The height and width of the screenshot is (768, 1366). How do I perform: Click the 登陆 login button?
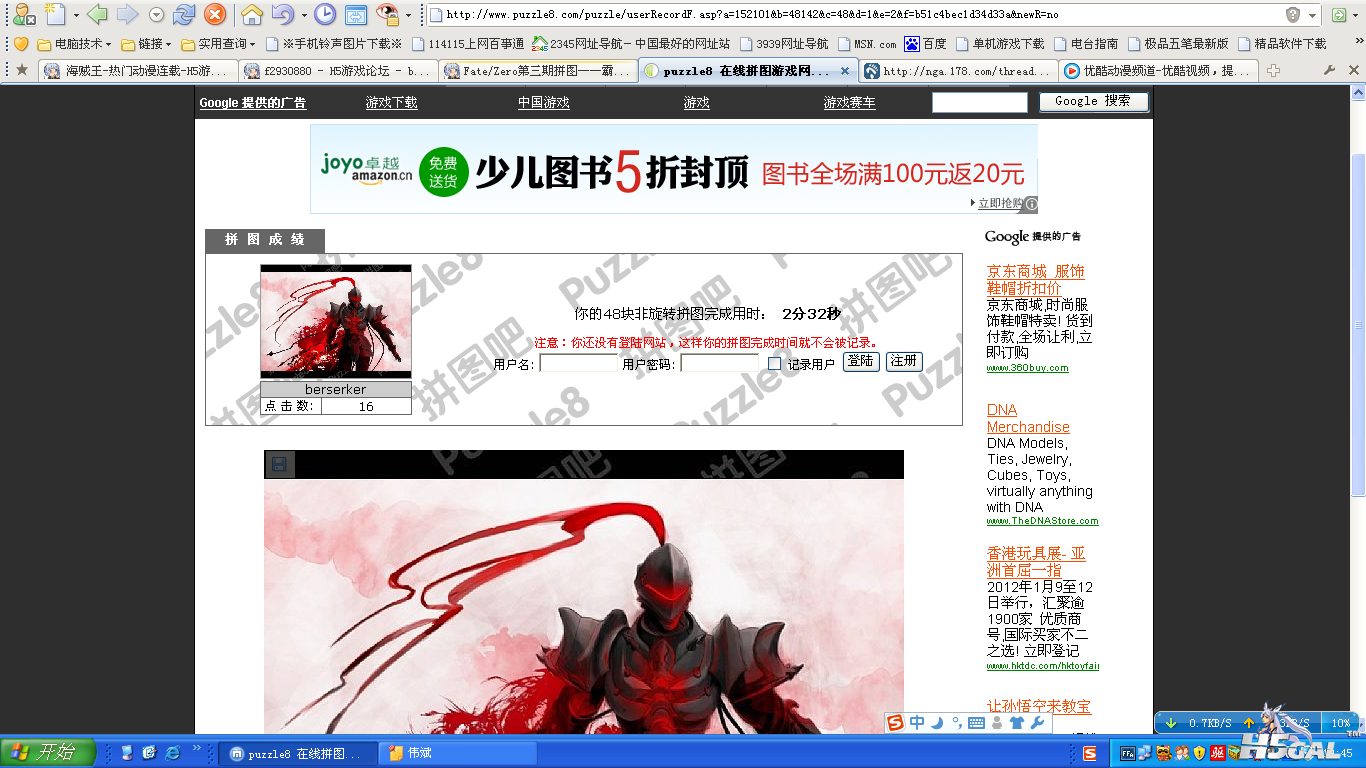coord(861,361)
